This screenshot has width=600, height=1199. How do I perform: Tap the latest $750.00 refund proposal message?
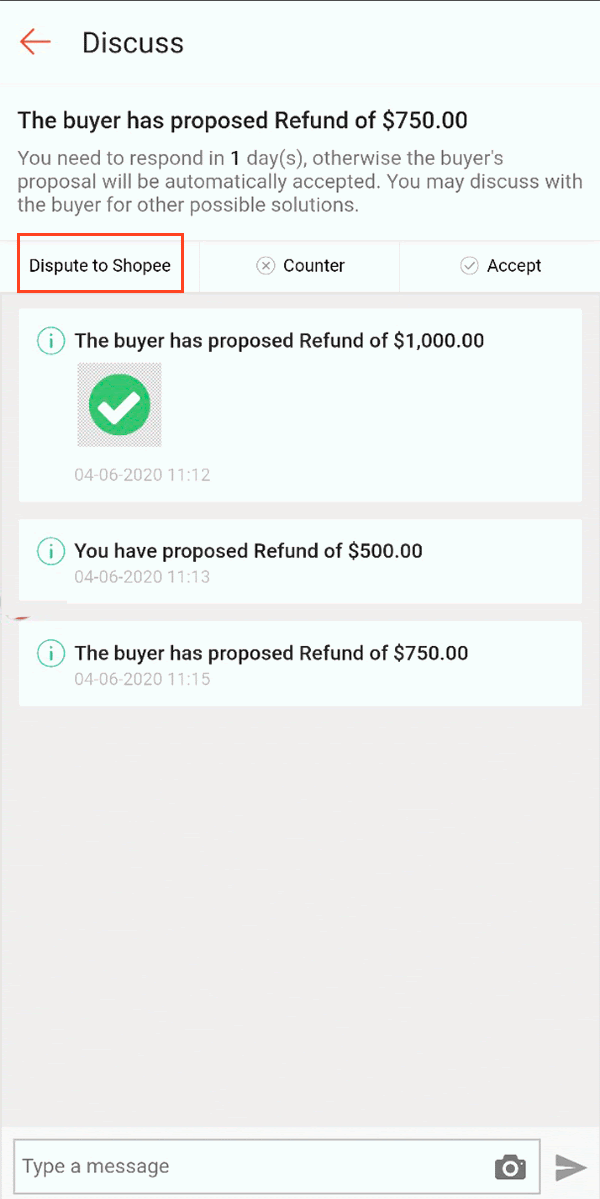(300, 663)
